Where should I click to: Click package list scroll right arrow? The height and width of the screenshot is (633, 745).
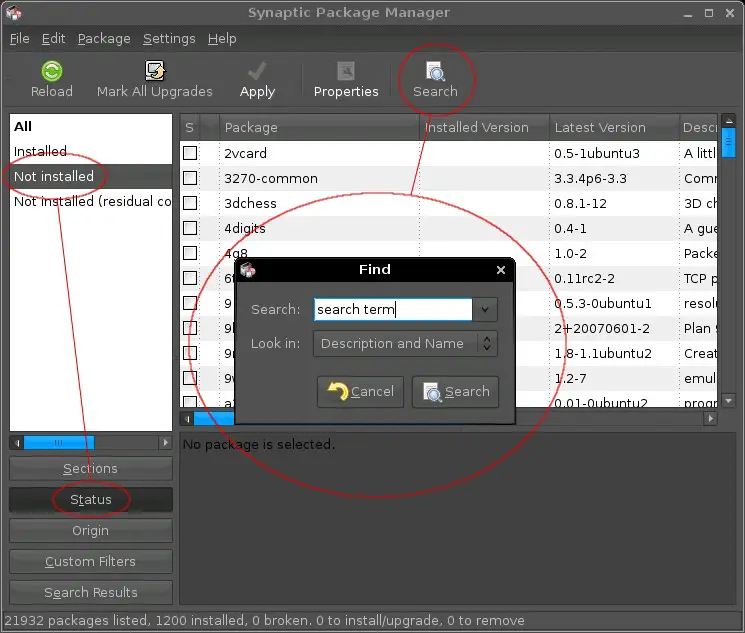pos(711,419)
